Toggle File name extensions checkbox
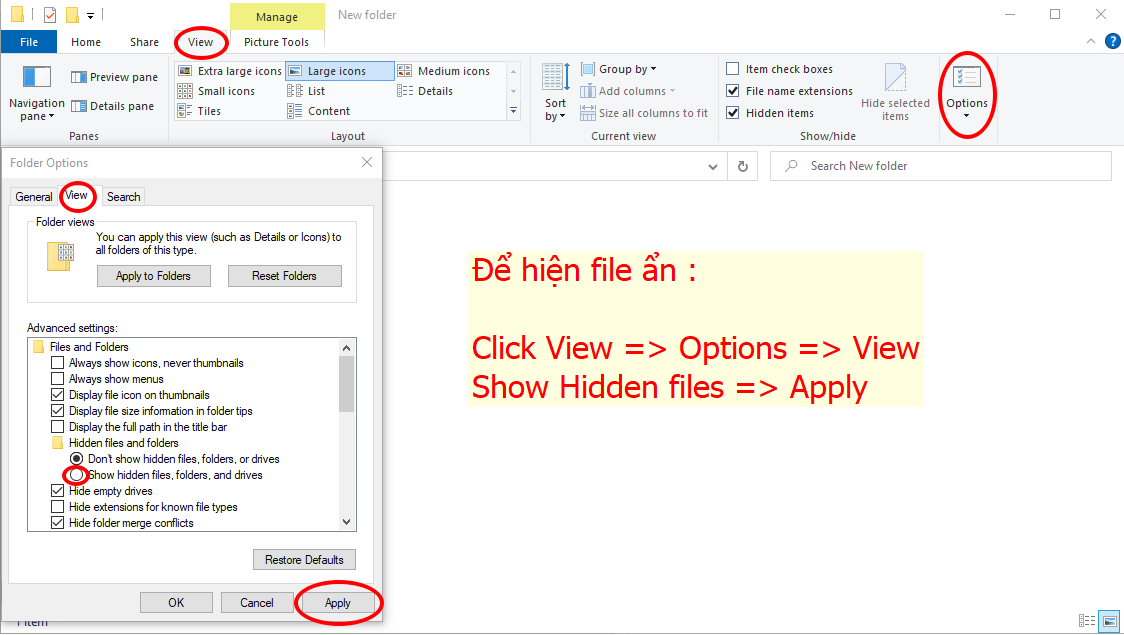Screen dimensions: 1124x635 733,91
